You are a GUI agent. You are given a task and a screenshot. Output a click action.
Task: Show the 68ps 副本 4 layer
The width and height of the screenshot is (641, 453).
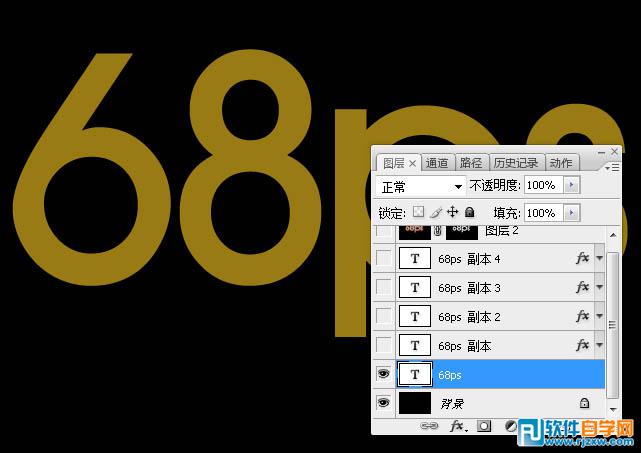[383, 258]
